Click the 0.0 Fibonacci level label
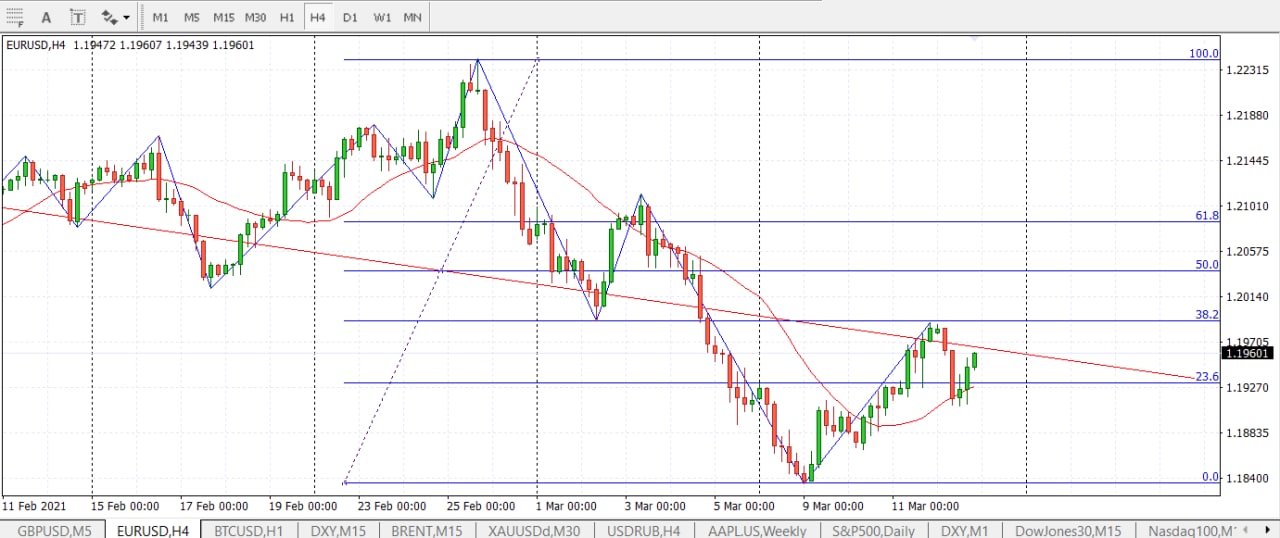Viewport: 1280px width, 538px height. pos(1210,477)
